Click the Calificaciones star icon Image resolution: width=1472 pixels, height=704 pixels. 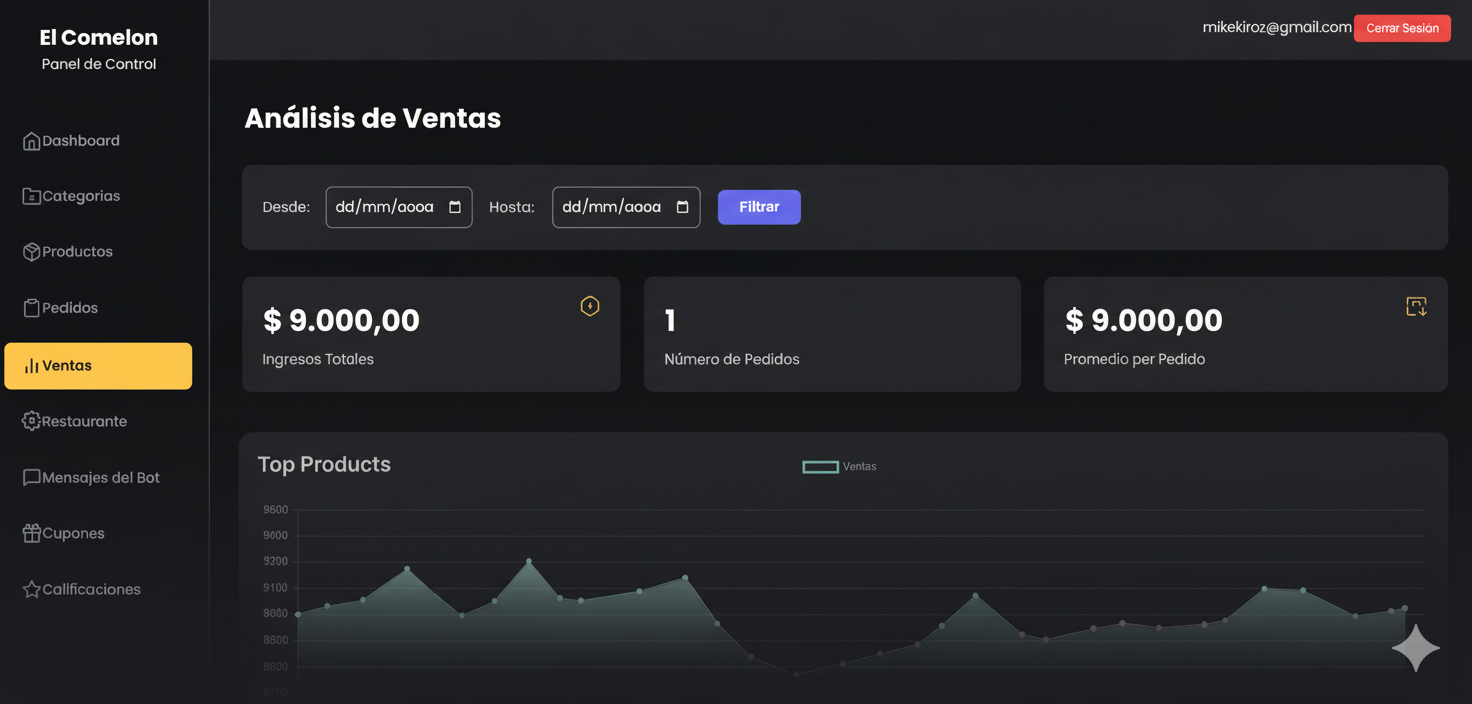point(31,590)
